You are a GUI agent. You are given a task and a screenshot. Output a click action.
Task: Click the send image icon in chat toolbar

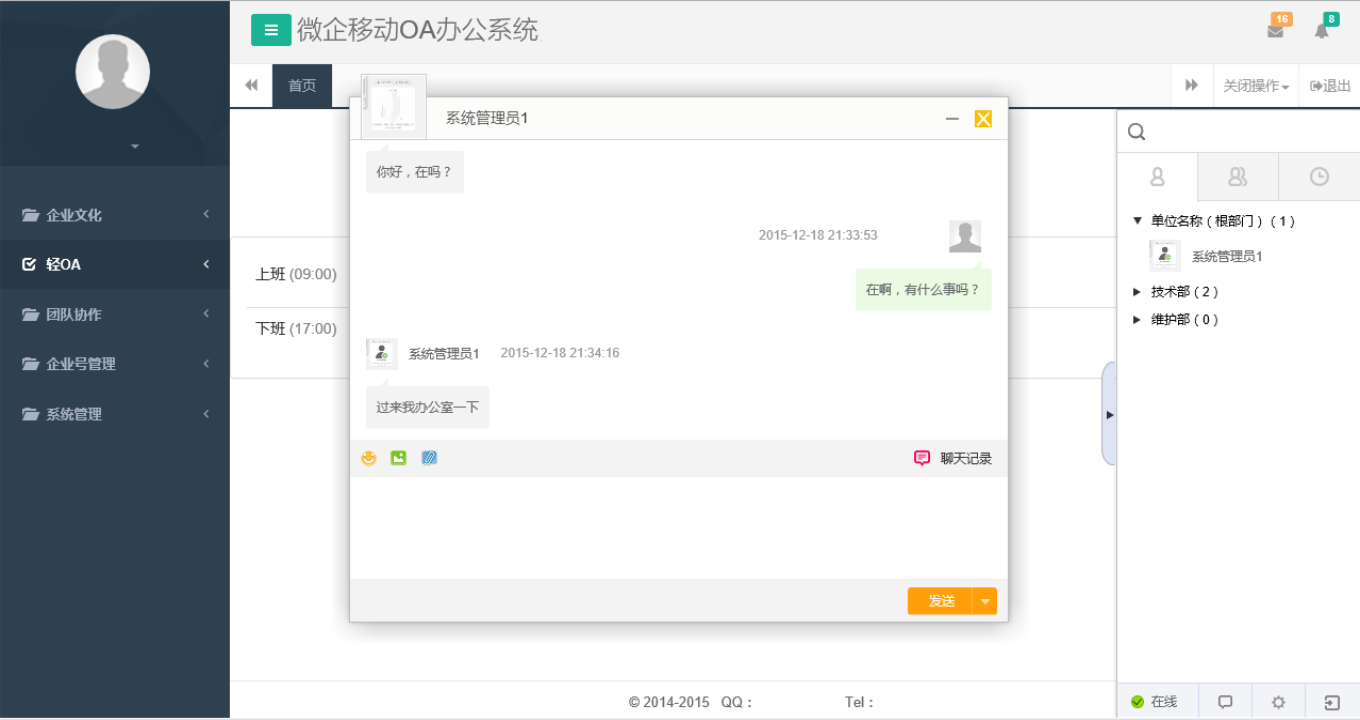398,458
